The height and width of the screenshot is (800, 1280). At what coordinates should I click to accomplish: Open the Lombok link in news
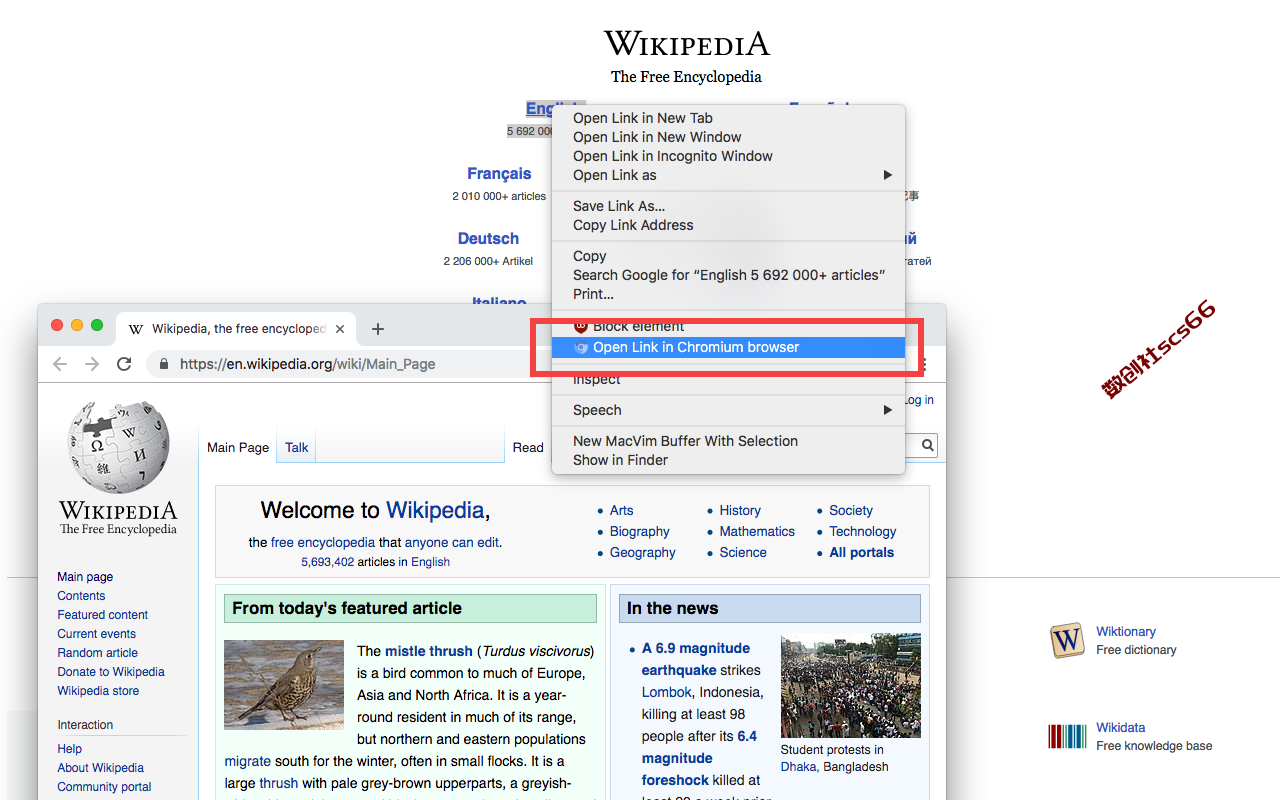point(667,692)
